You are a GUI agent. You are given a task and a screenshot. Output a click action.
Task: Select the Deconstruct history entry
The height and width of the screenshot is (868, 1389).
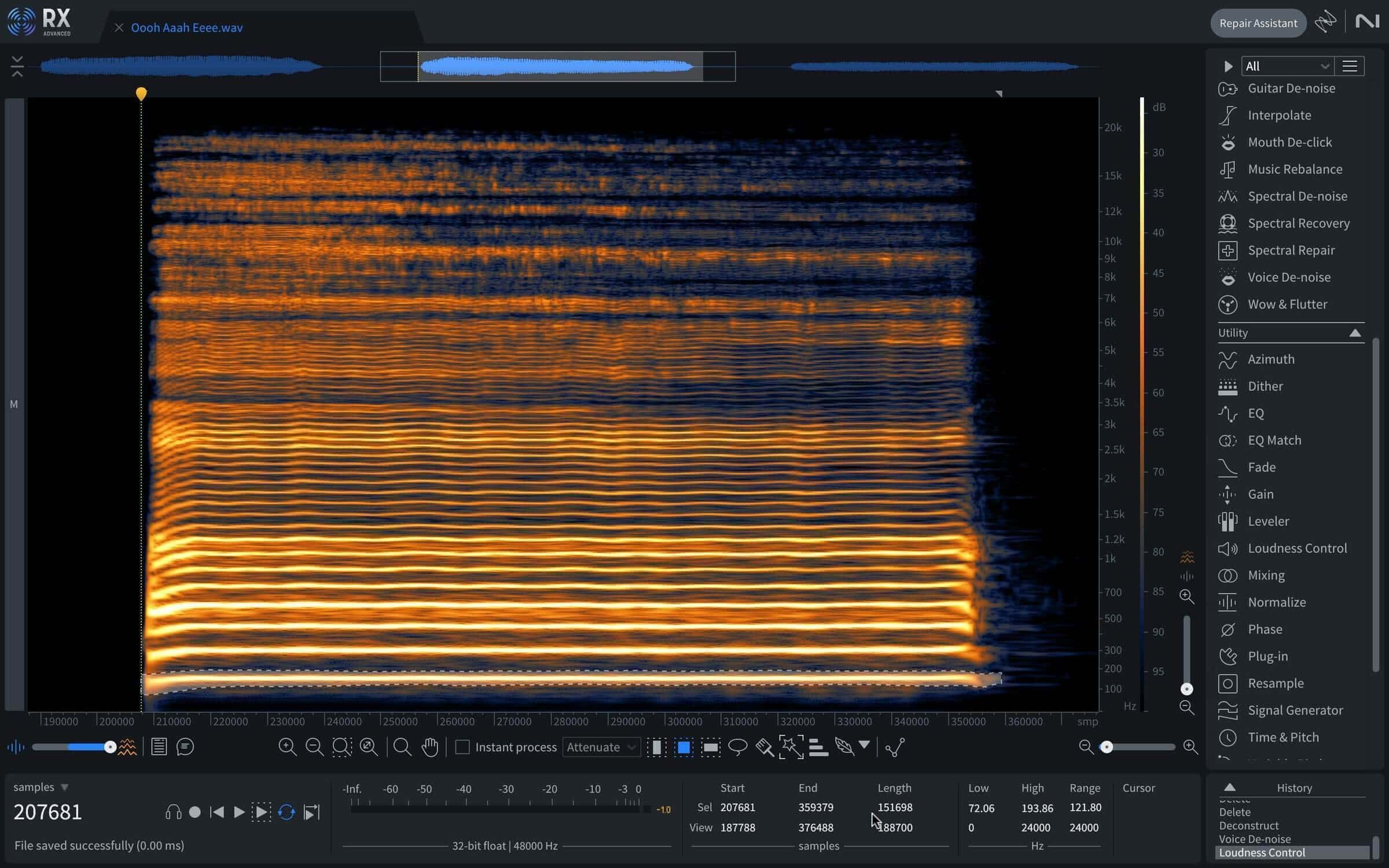1249,826
